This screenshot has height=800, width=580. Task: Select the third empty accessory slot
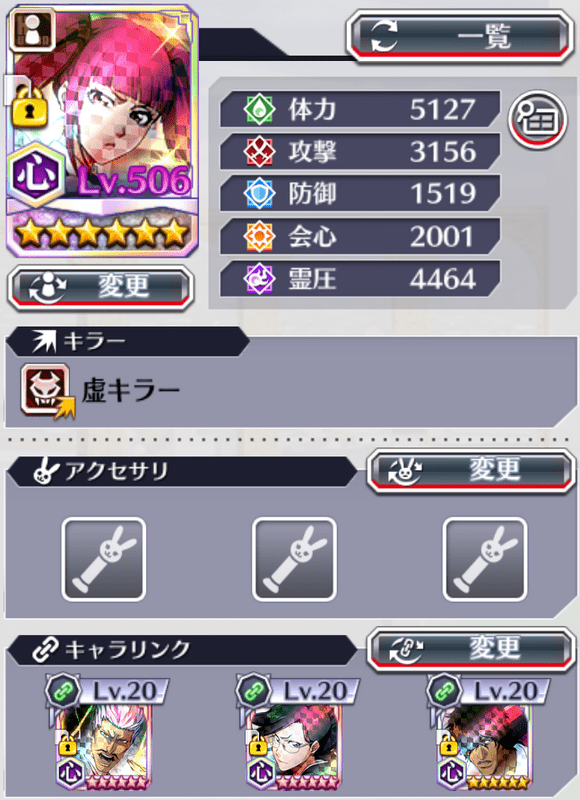pos(485,559)
